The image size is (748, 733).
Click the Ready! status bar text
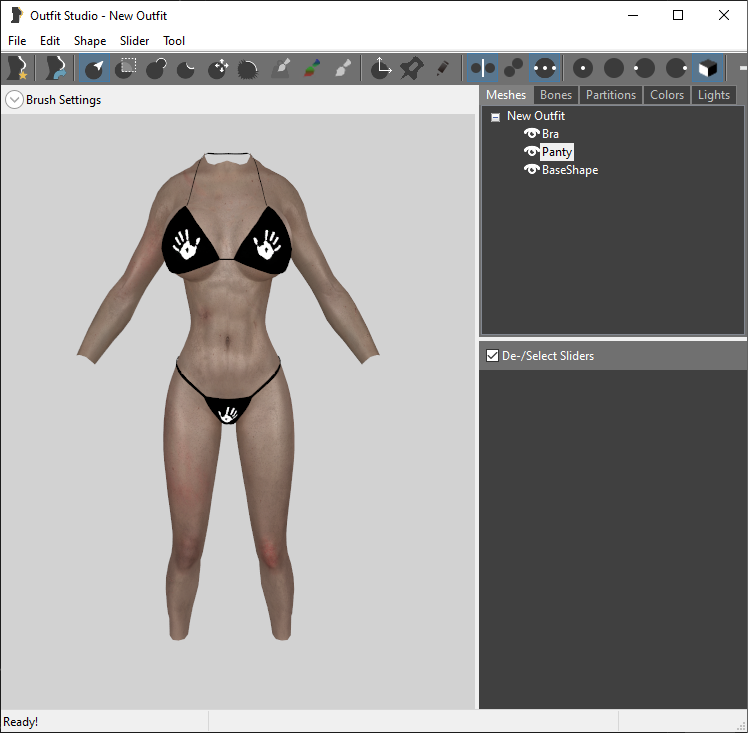coord(21,722)
